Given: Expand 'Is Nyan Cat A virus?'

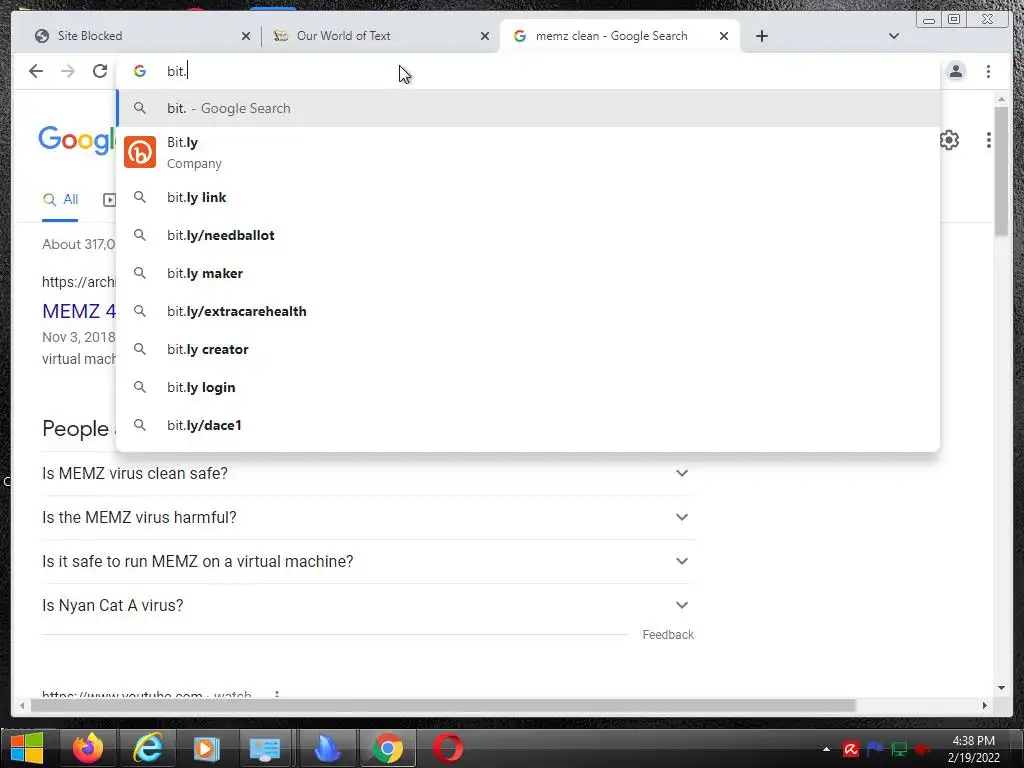Looking at the screenshot, I should (368, 605).
